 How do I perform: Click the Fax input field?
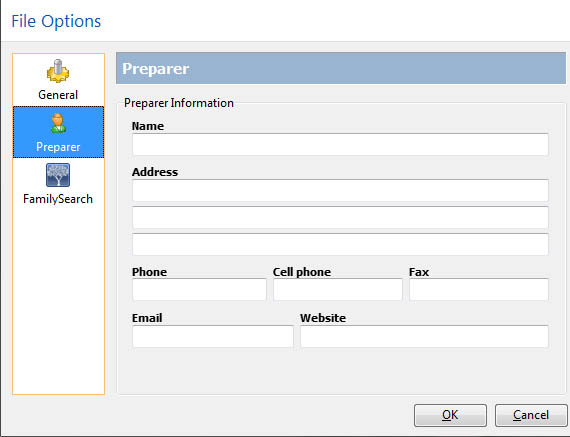pos(479,290)
